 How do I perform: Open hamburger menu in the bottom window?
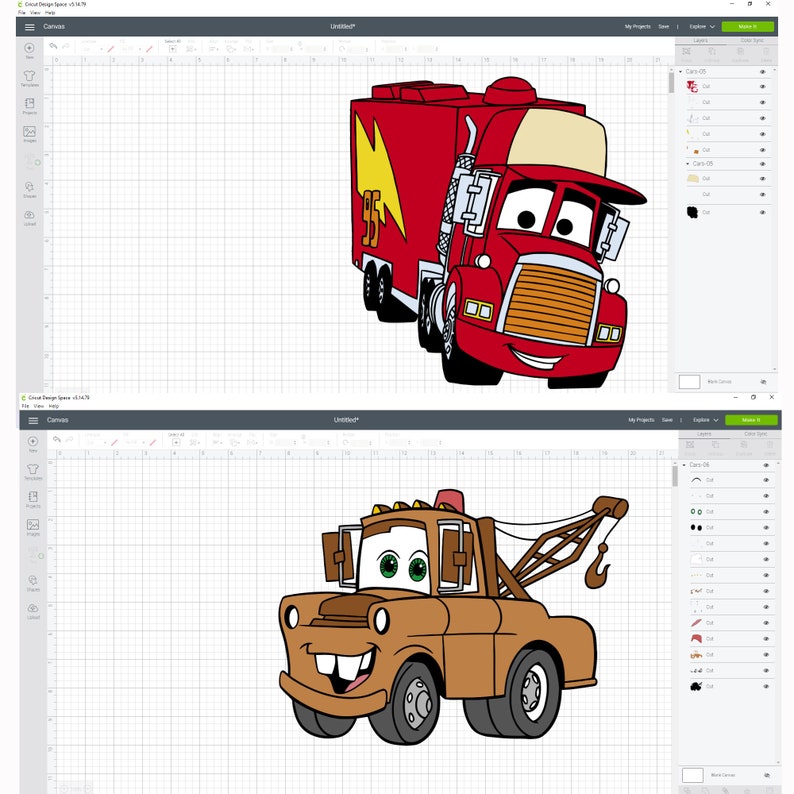33,420
